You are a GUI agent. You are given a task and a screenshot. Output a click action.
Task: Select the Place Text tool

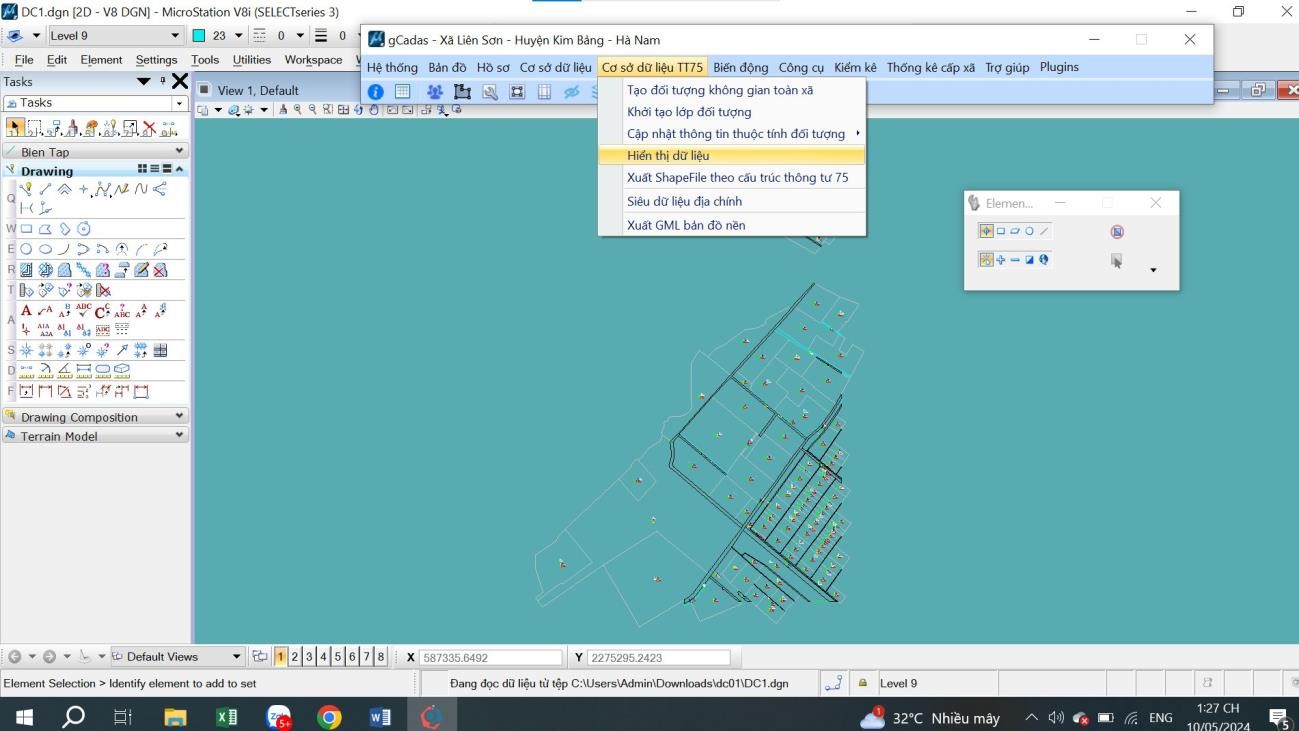[27, 311]
